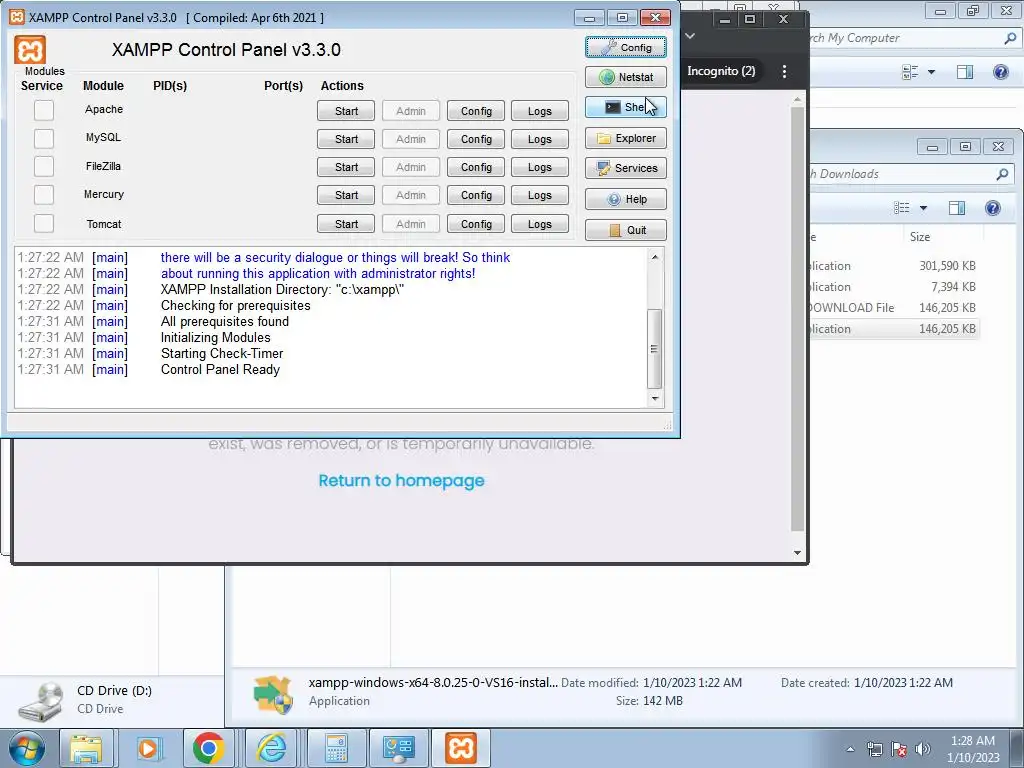1024x768 pixels.
Task: Toggle FileZilla service checkbox
Action: (x=44, y=167)
